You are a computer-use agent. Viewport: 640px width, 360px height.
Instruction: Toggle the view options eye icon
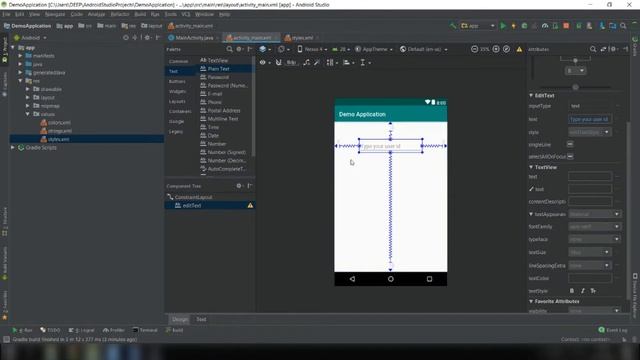point(264,62)
